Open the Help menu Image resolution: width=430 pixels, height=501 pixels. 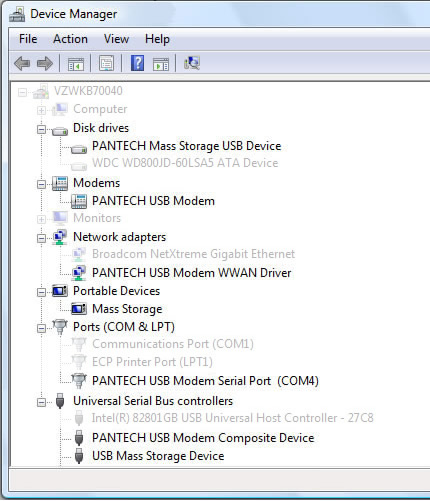click(157, 40)
